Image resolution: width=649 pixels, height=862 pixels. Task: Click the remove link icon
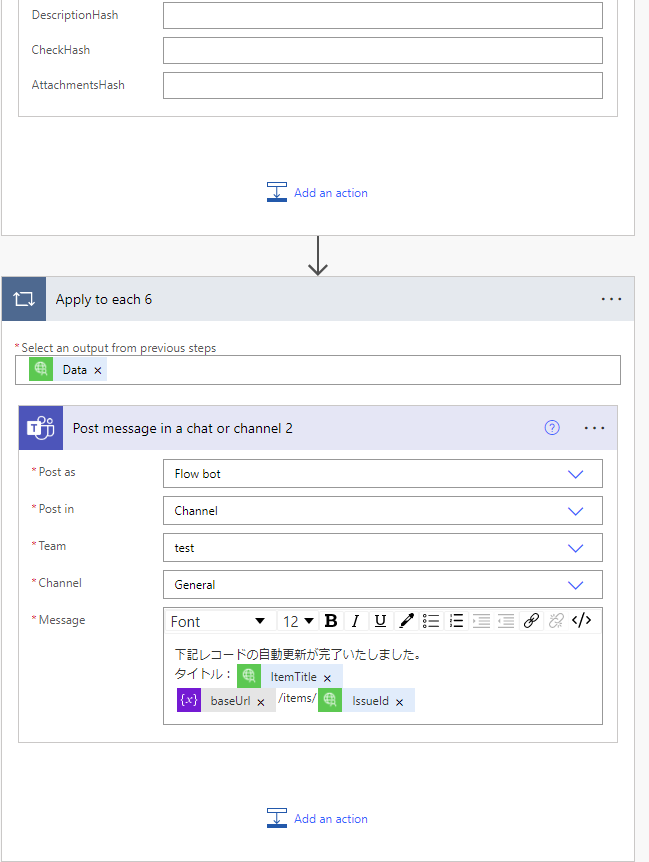pos(556,621)
